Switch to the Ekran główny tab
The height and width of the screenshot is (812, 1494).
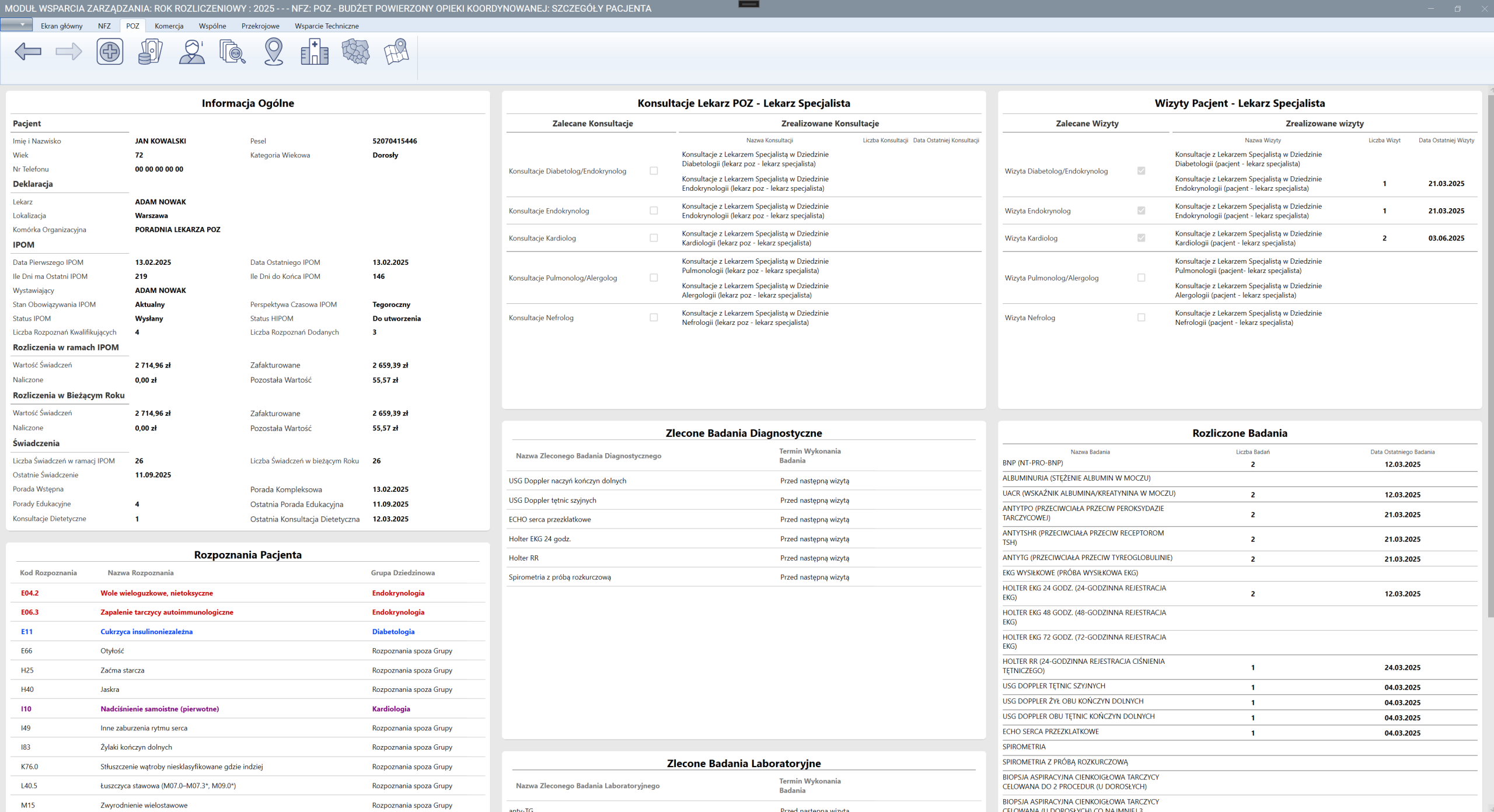pos(62,26)
